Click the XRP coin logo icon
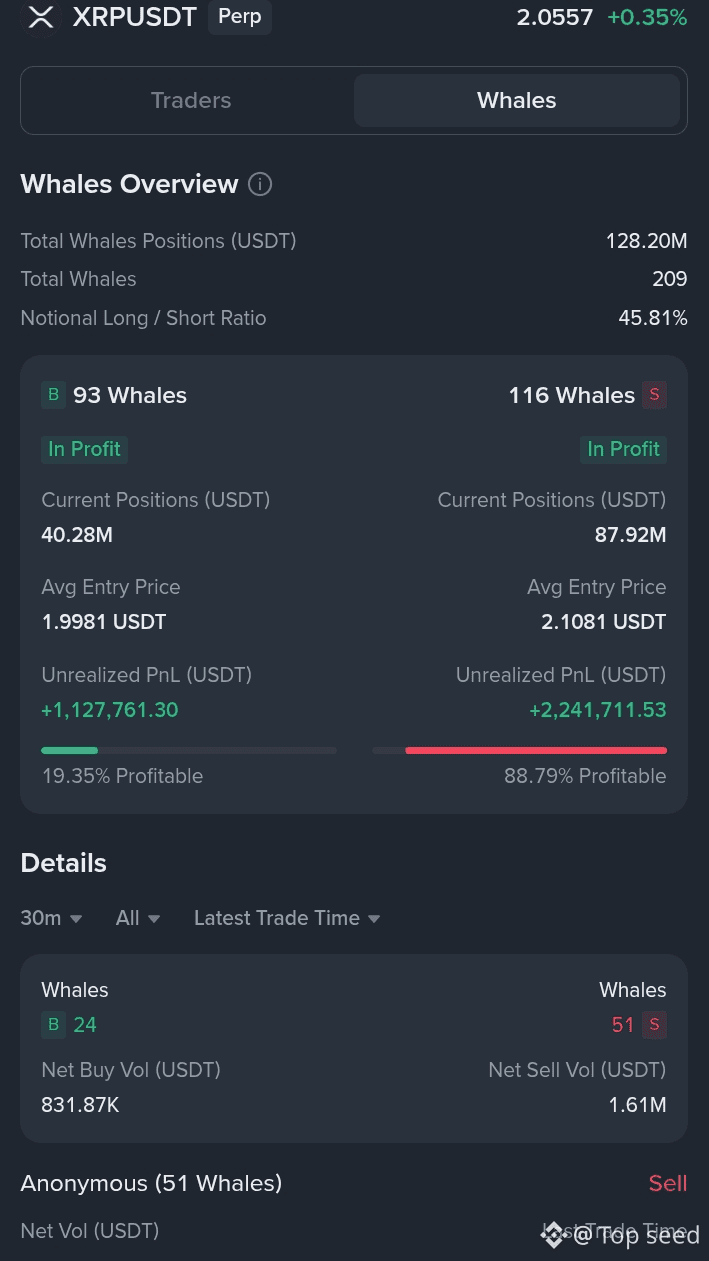The height and width of the screenshot is (1261, 709). click(x=41, y=17)
